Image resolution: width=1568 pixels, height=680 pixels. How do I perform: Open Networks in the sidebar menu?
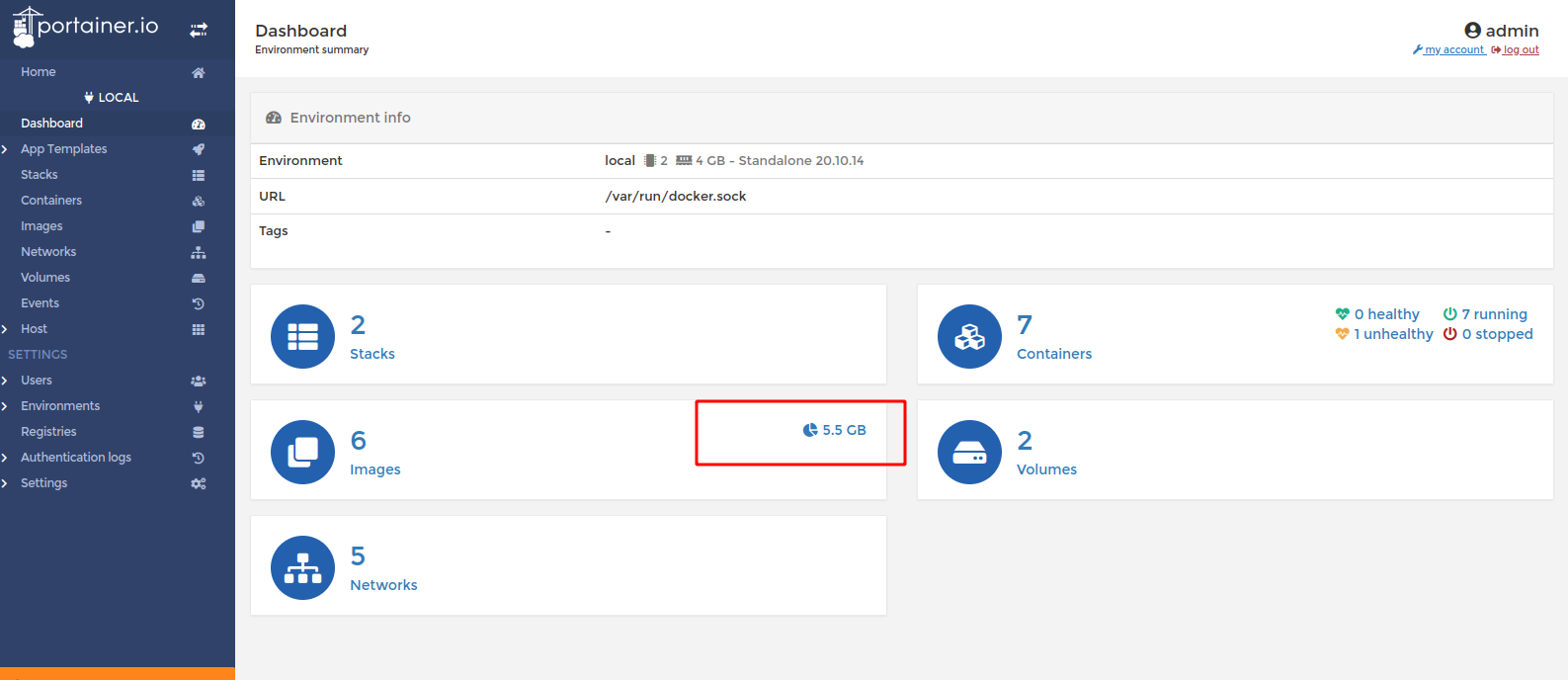pos(48,252)
